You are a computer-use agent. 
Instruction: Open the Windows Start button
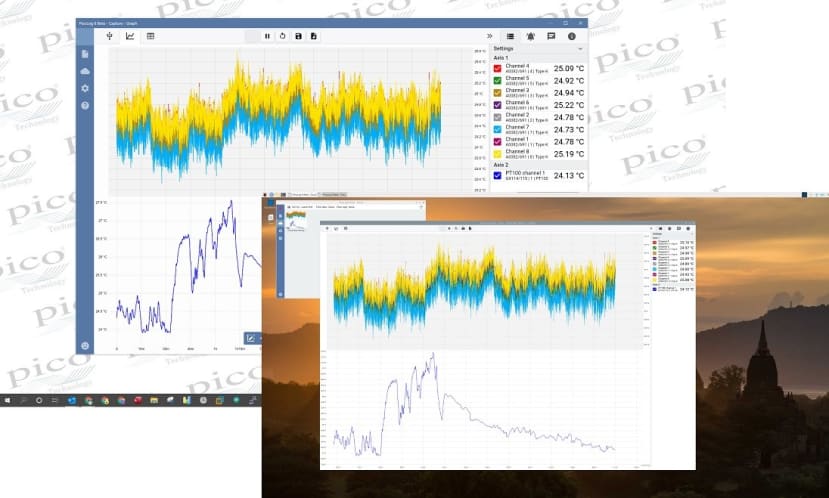pos(7,401)
